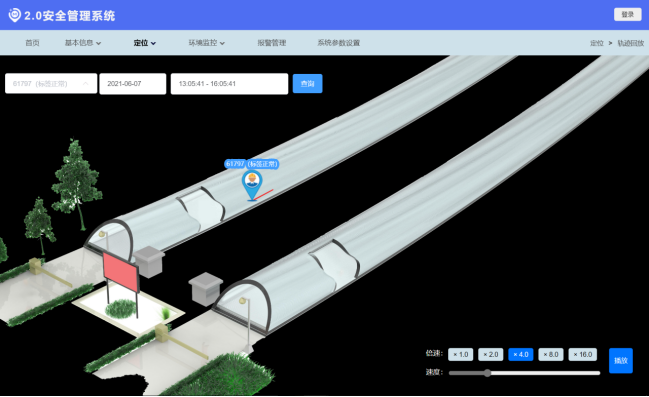649x397 pixels.
Task: Choose the ×8.0 playback speed
Action: coord(550,354)
